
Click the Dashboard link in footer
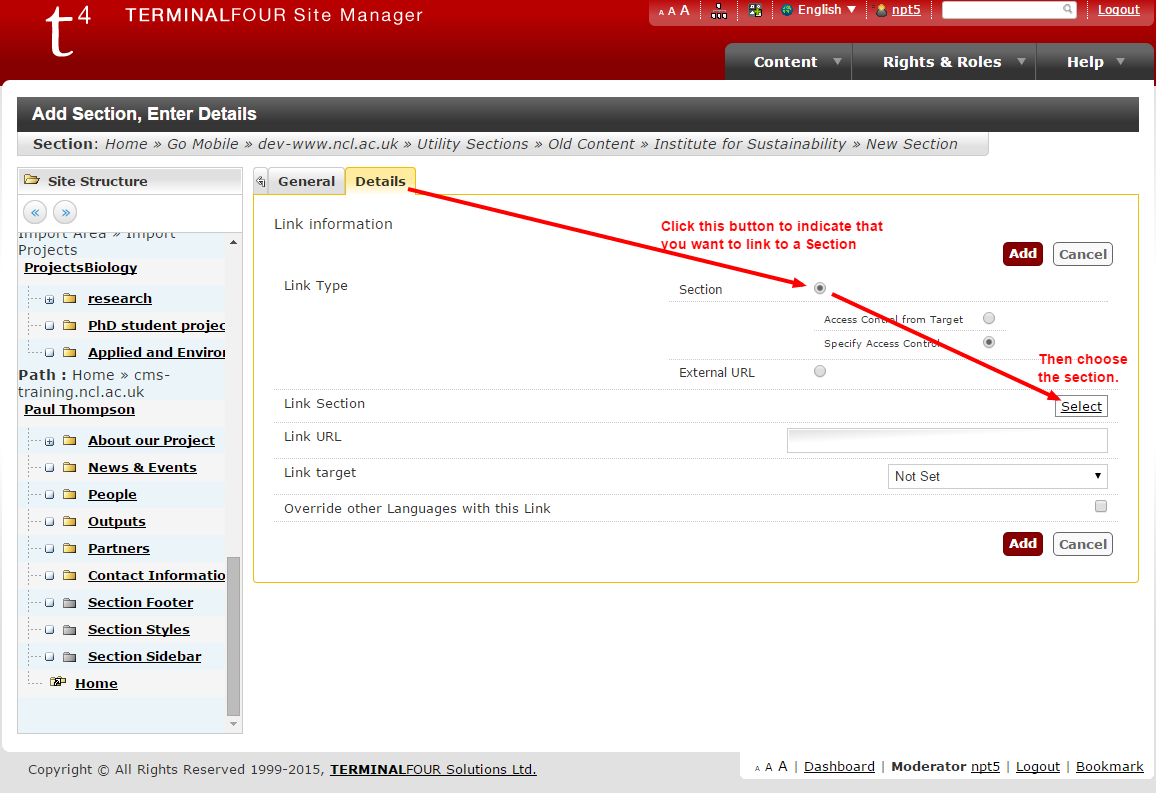coord(839,766)
